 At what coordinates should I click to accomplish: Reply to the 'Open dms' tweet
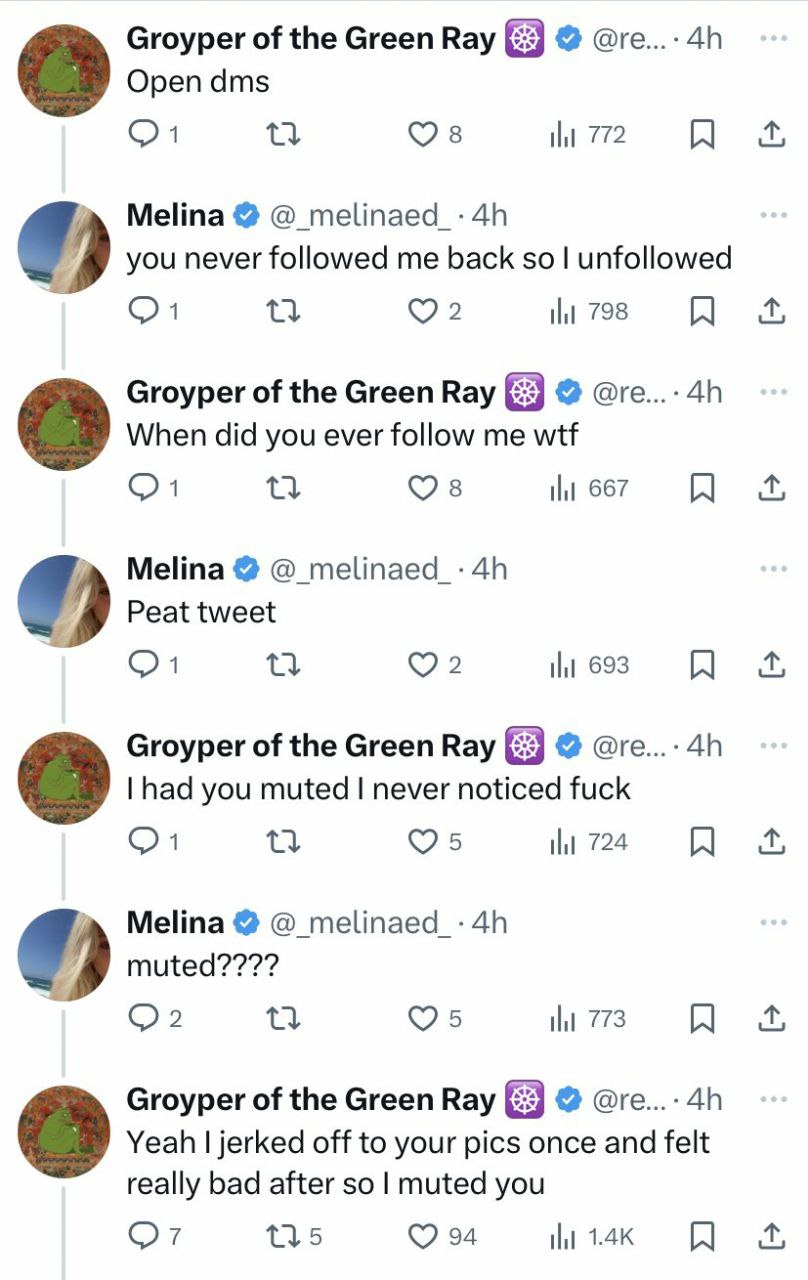145,134
